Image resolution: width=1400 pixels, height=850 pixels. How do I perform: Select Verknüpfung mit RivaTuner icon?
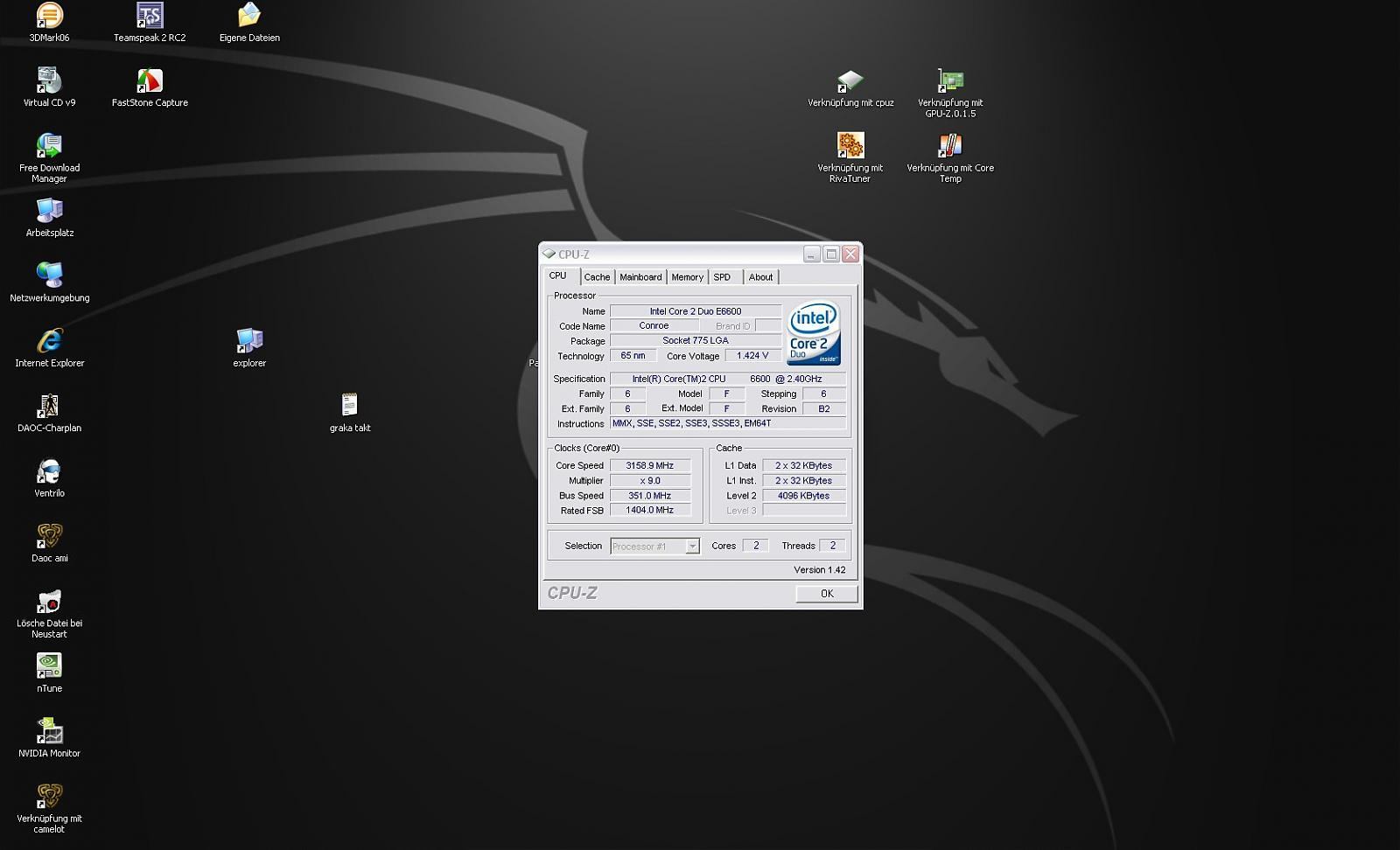tap(850, 145)
